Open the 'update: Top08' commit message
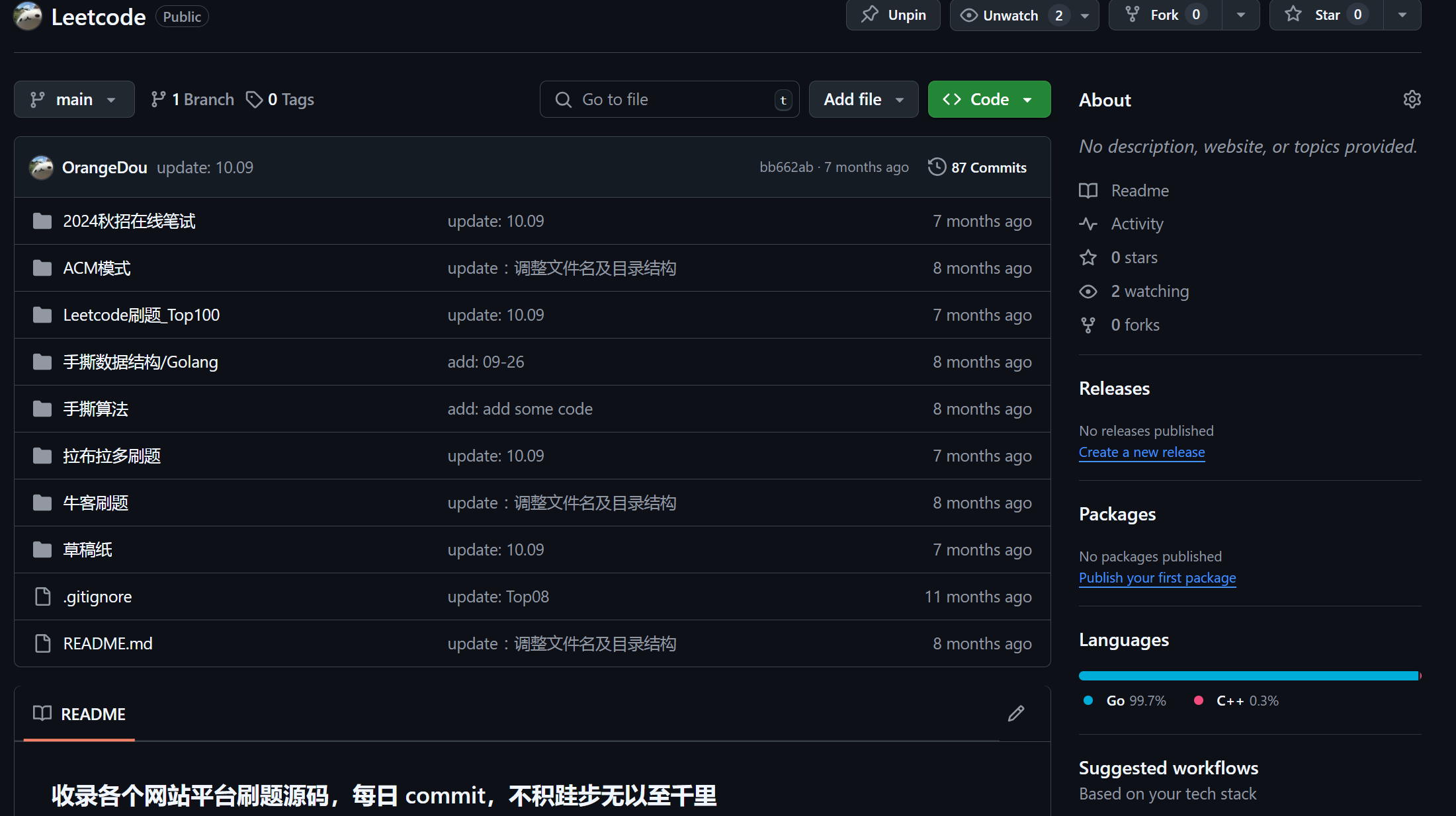Screen dimensions: 1456x816 click(x=498, y=596)
